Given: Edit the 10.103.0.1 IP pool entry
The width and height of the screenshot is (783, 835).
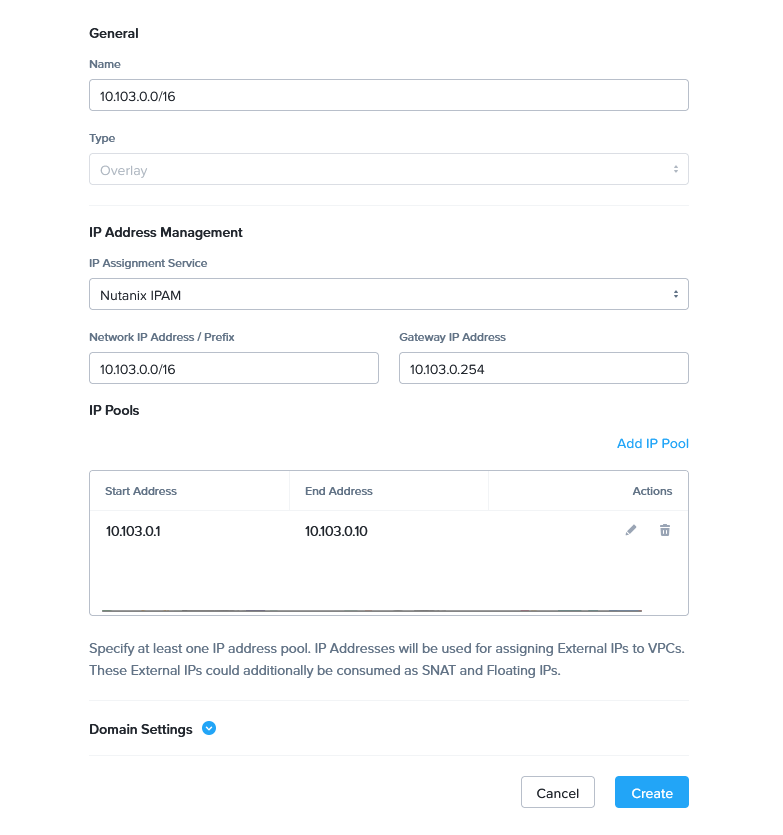Looking at the screenshot, I should click(630, 530).
